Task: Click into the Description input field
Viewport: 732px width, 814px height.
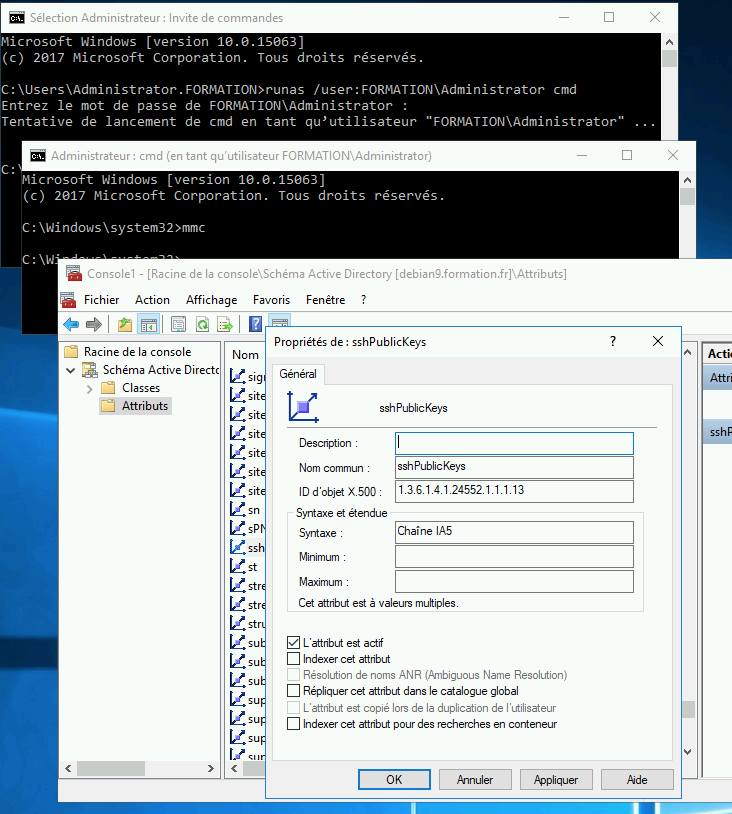Action: (514, 443)
